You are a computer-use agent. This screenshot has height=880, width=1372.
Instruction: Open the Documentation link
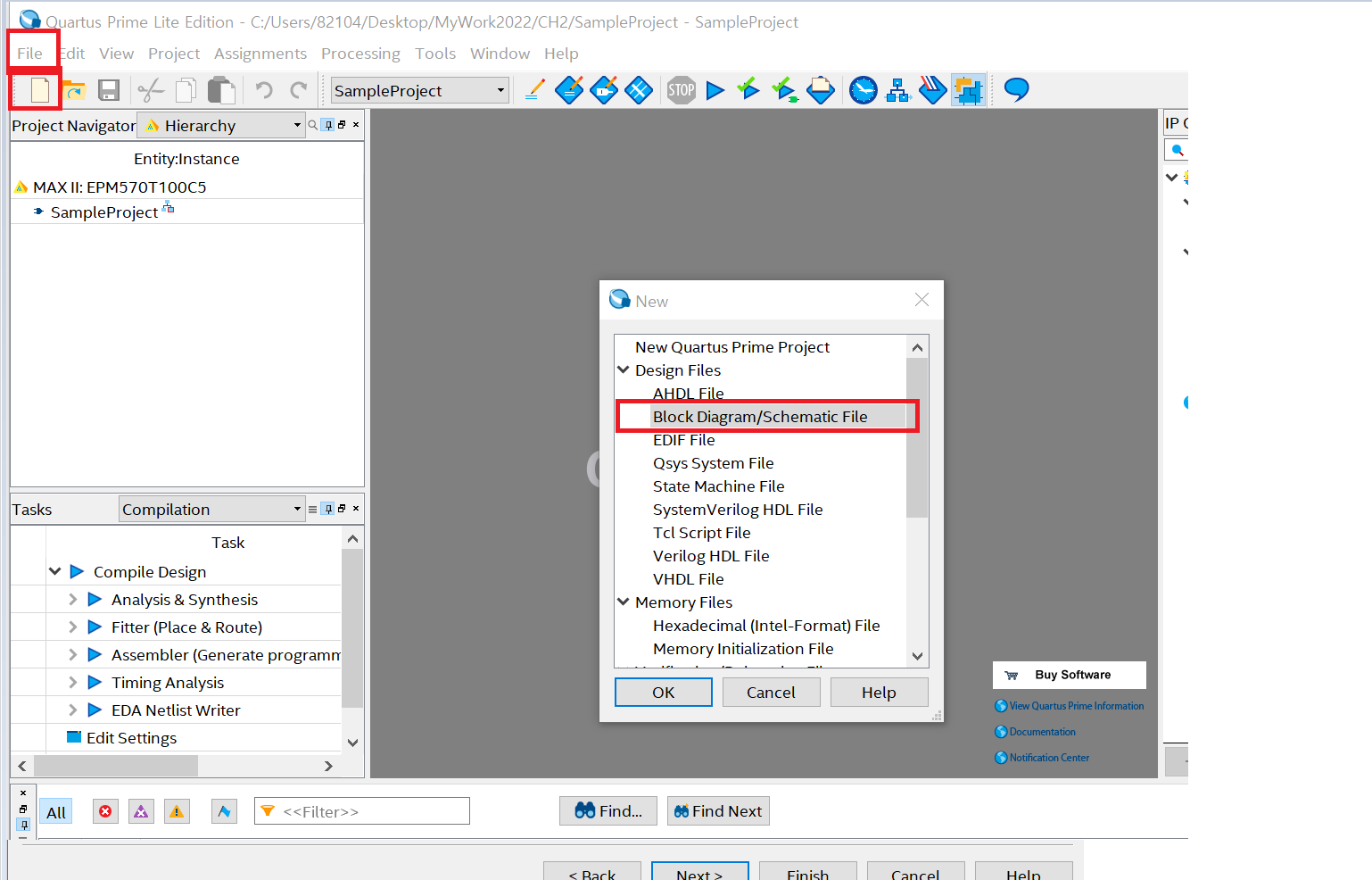1036,732
